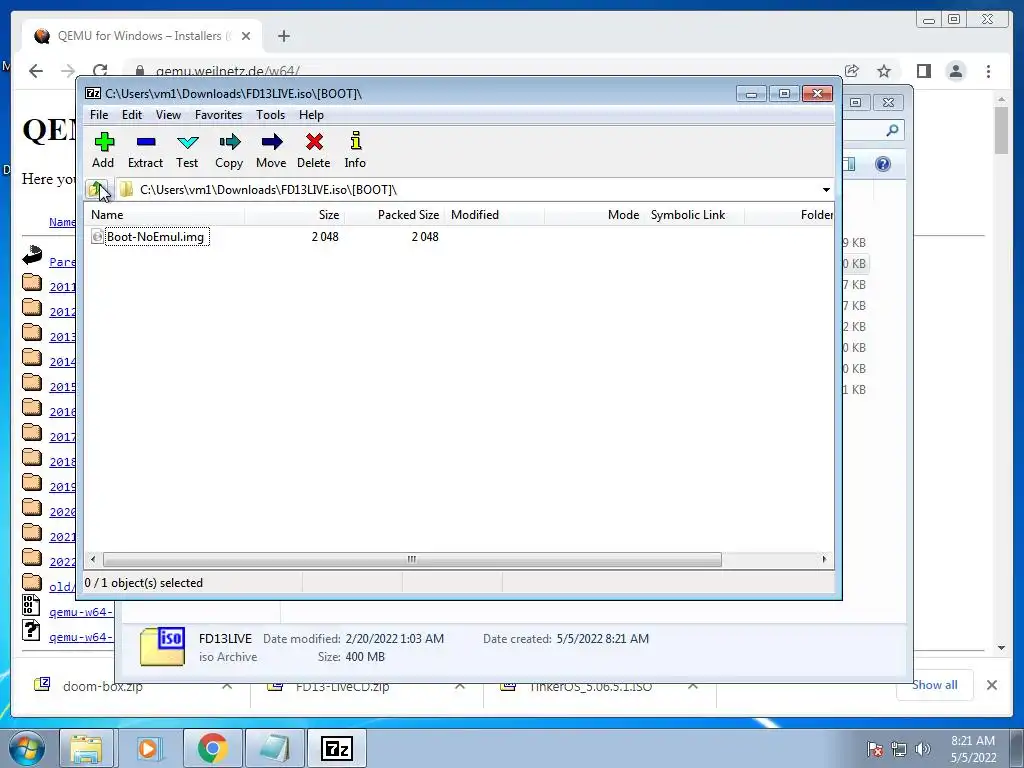Bookmark this page with the star icon
The height and width of the screenshot is (768, 1024).
coord(884,71)
